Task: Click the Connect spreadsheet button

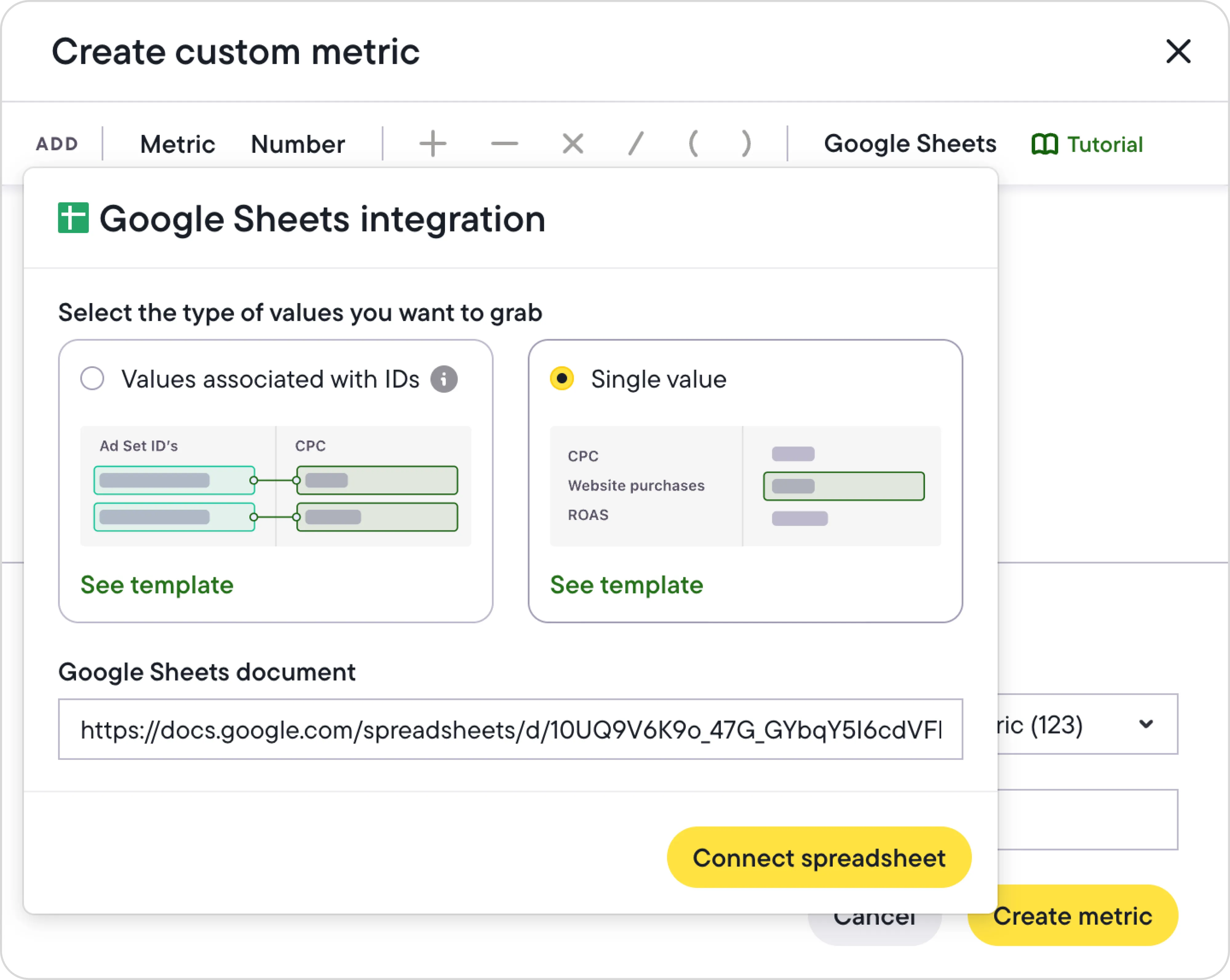Action: point(819,857)
